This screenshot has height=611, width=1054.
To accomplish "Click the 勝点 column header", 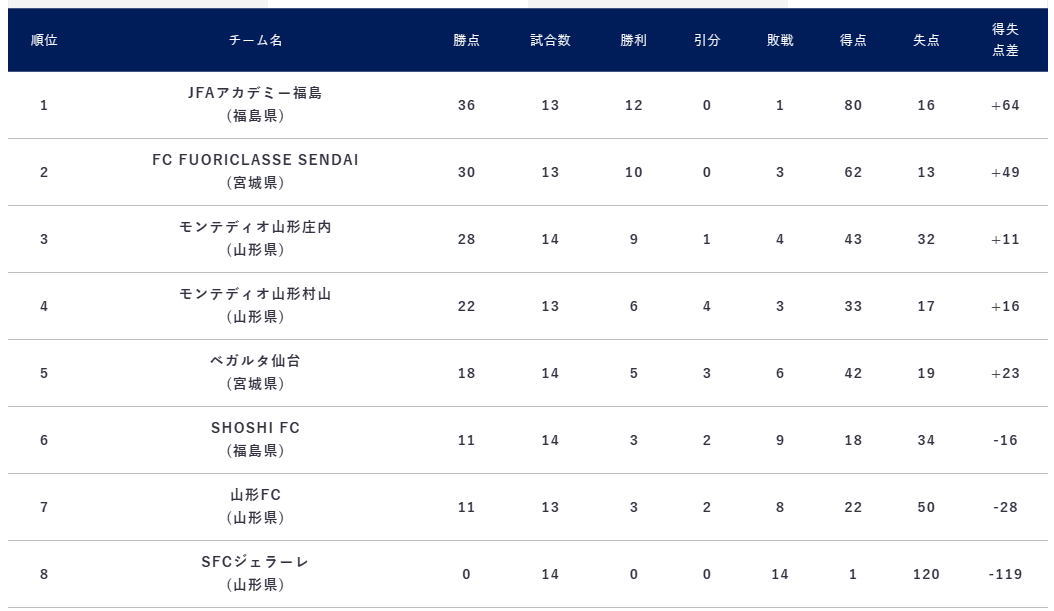I will click(x=467, y=40).
